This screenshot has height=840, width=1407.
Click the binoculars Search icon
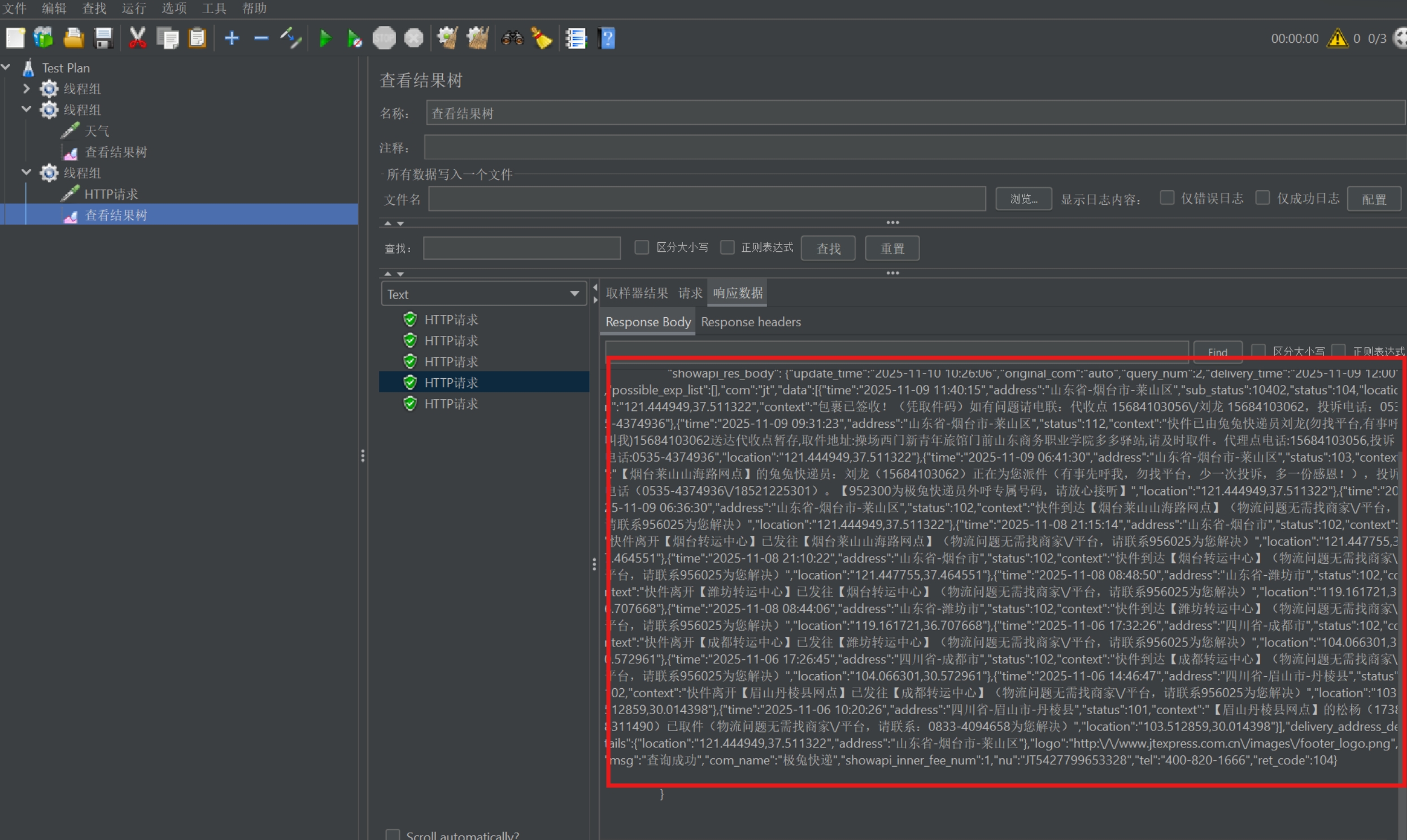(x=512, y=38)
